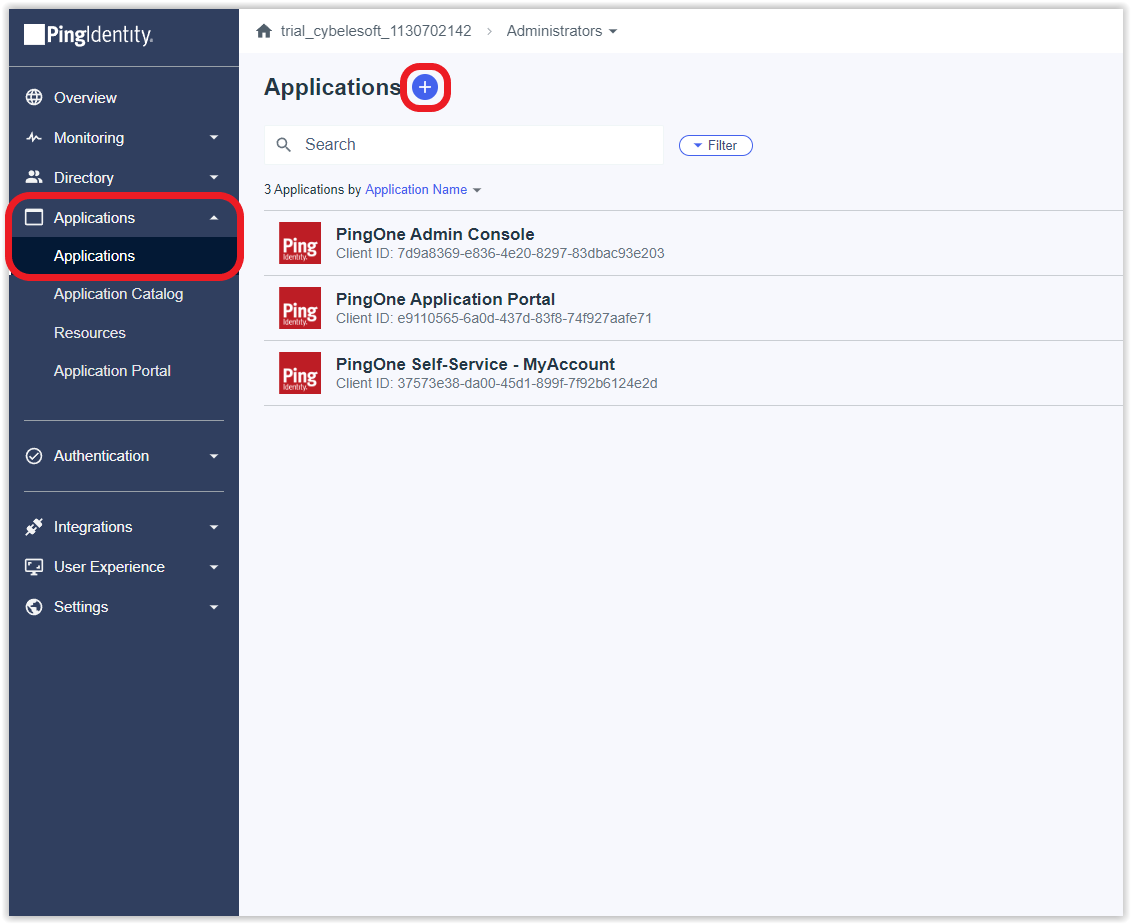
Task: Expand the Monitoring menu arrow
Action: tap(214, 137)
